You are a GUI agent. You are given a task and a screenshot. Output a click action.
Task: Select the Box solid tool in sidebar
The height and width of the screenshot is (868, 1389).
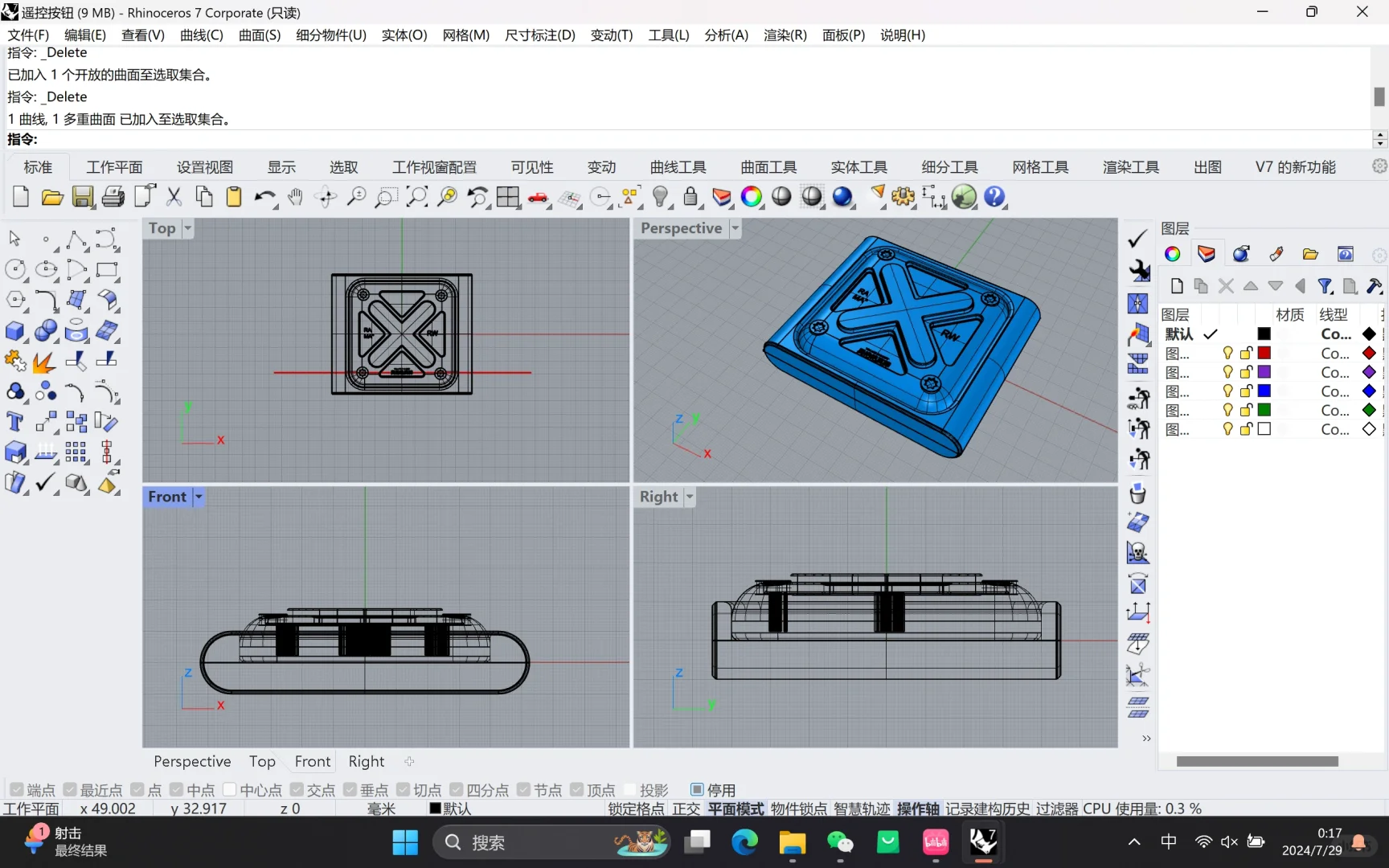(15, 330)
